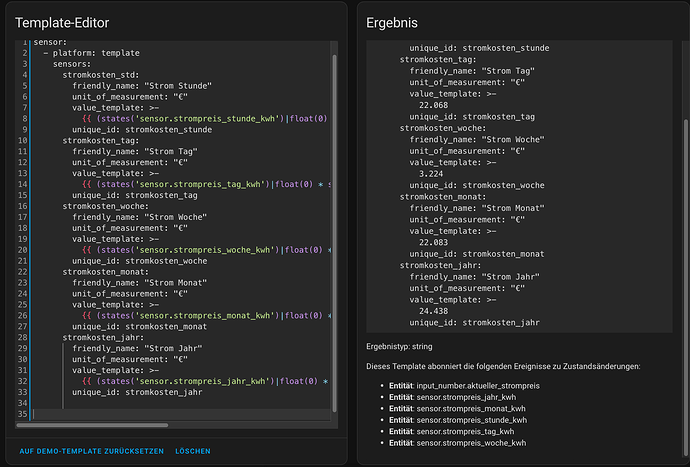Click 'stromkosten_monat:' in editor line 22
The height and width of the screenshot is (467, 690).
[x=106, y=272]
